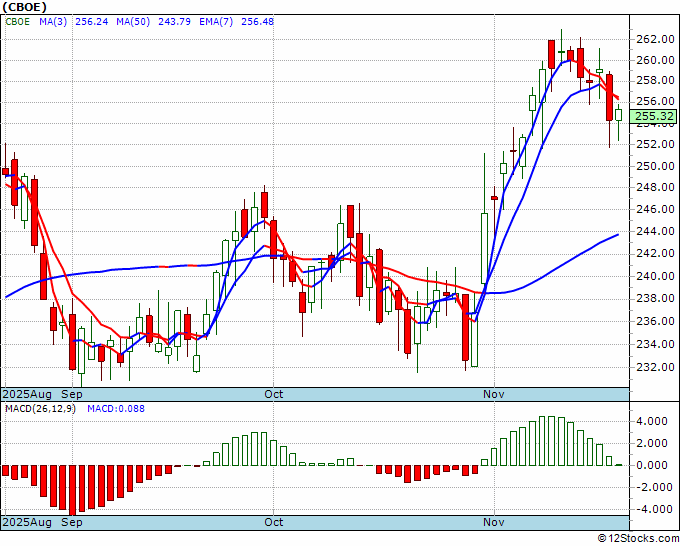Click the 262.00 price axis label
Image resolution: width=680 pixels, height=546 pixels.
click(655, 39)
